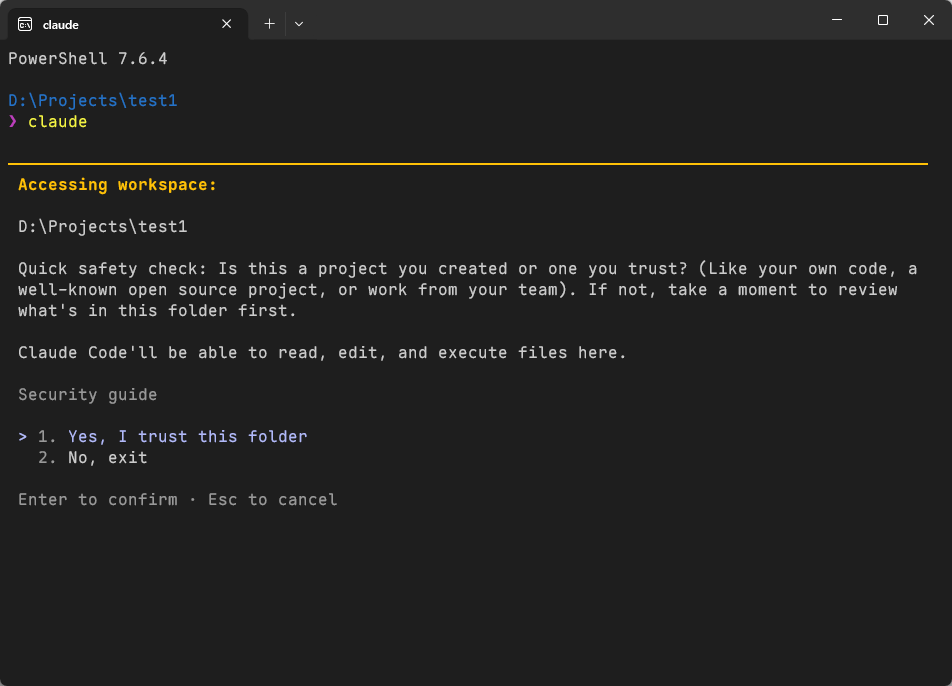Select the claude terminal tab
This screenshot has height=686, width=952.
click(128, 24)
